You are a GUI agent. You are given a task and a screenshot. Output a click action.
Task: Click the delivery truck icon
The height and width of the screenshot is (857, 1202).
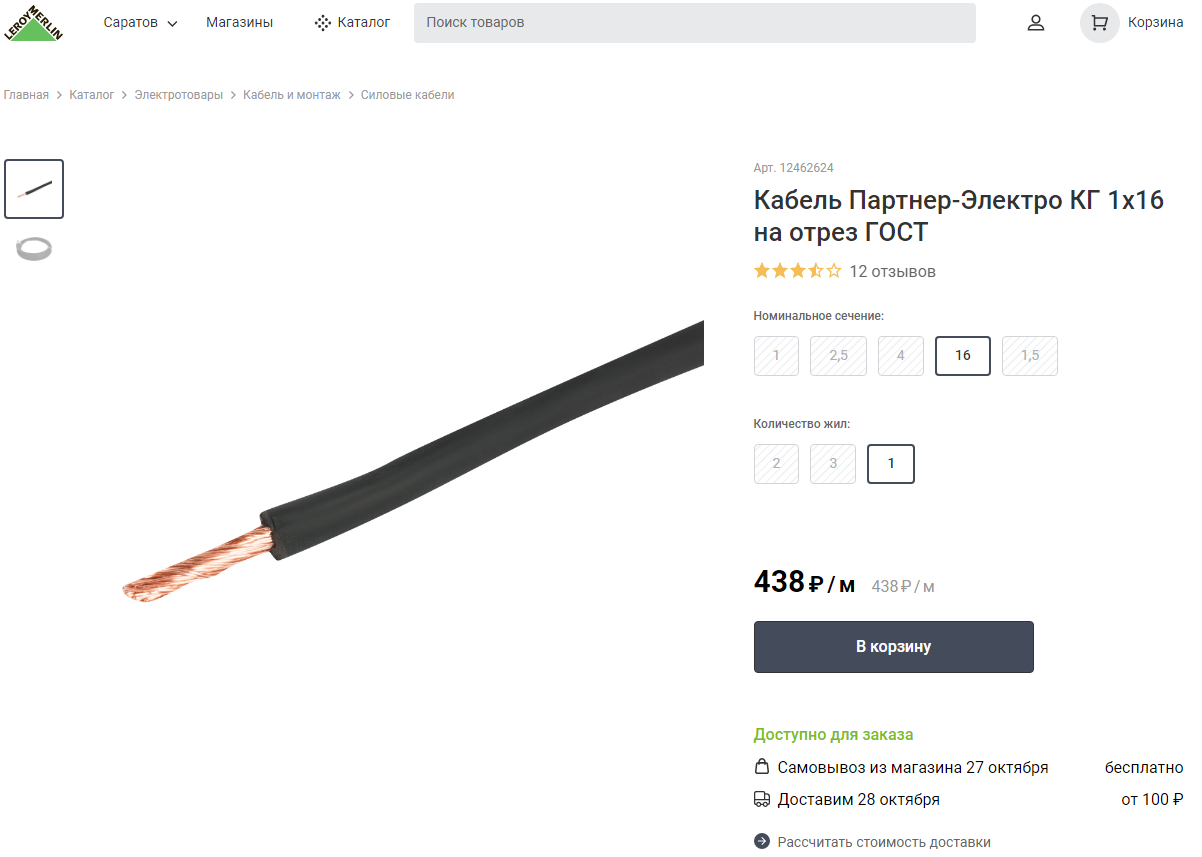pos(762,799)
